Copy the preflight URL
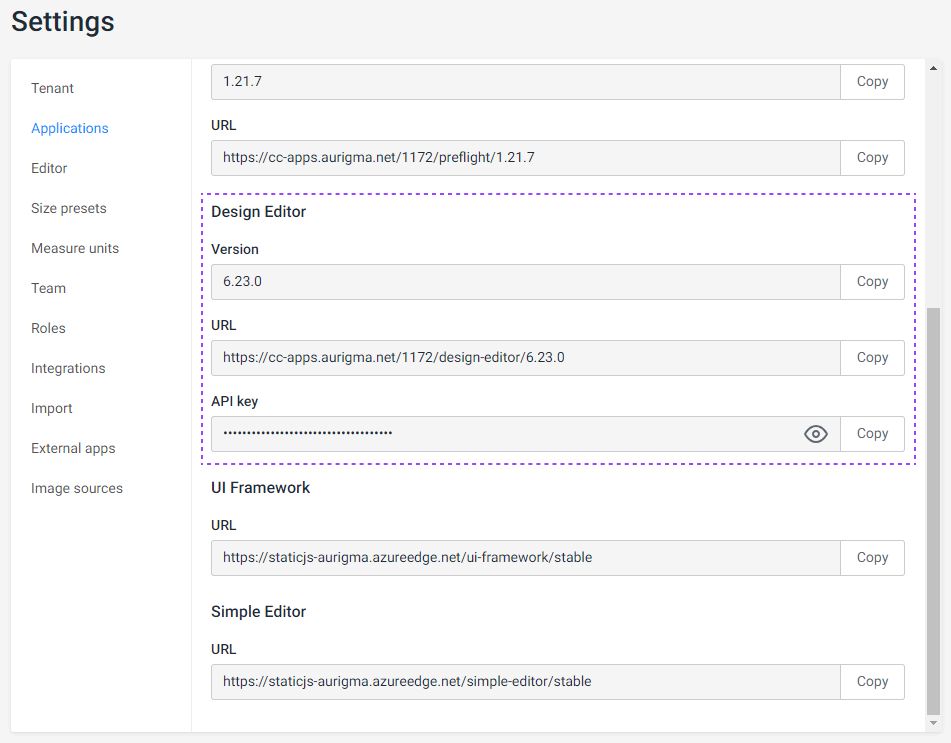This screenshot has width=951, height=743. coord(872,158)
